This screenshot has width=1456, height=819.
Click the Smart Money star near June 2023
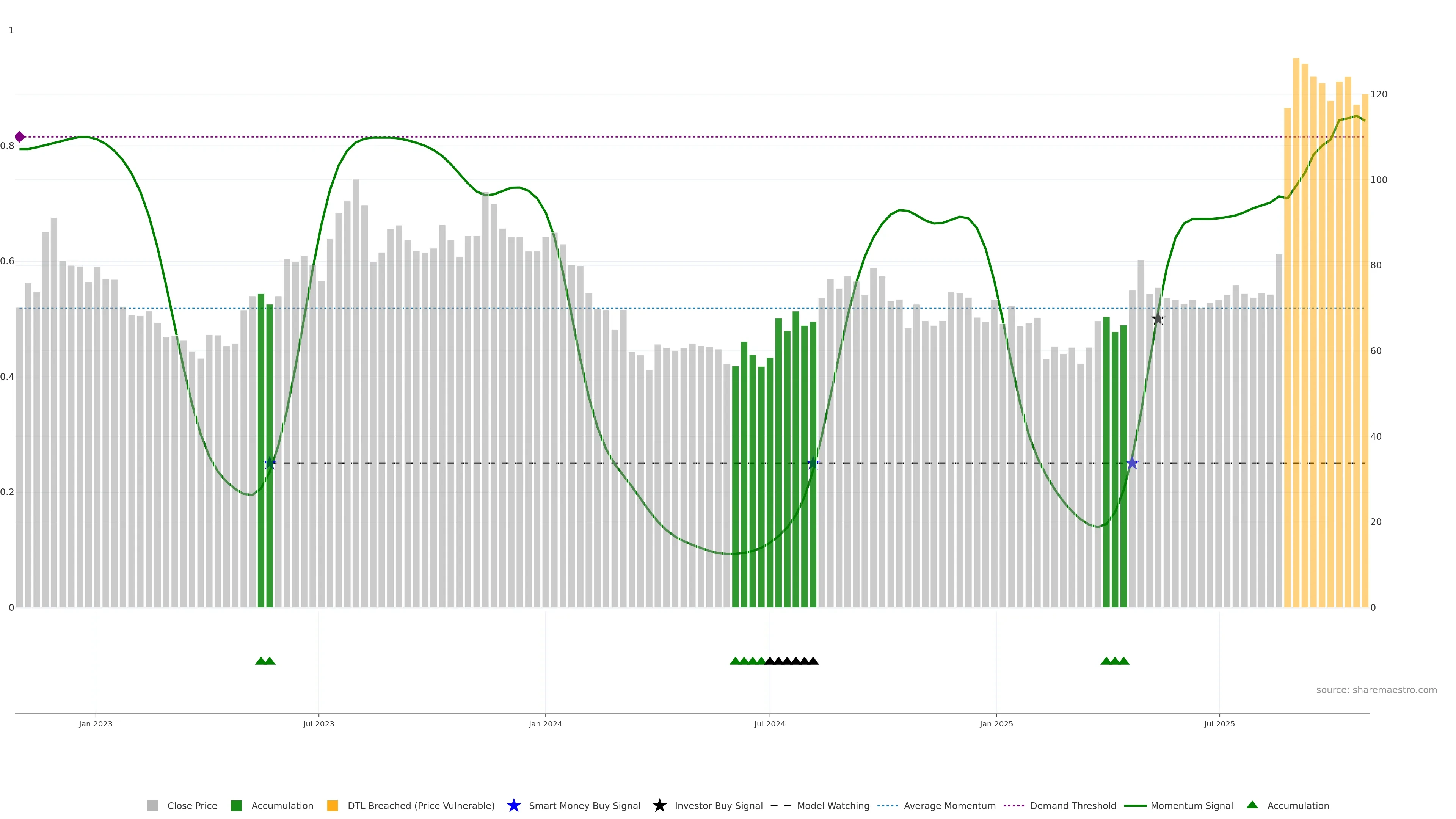coord(270,463)
